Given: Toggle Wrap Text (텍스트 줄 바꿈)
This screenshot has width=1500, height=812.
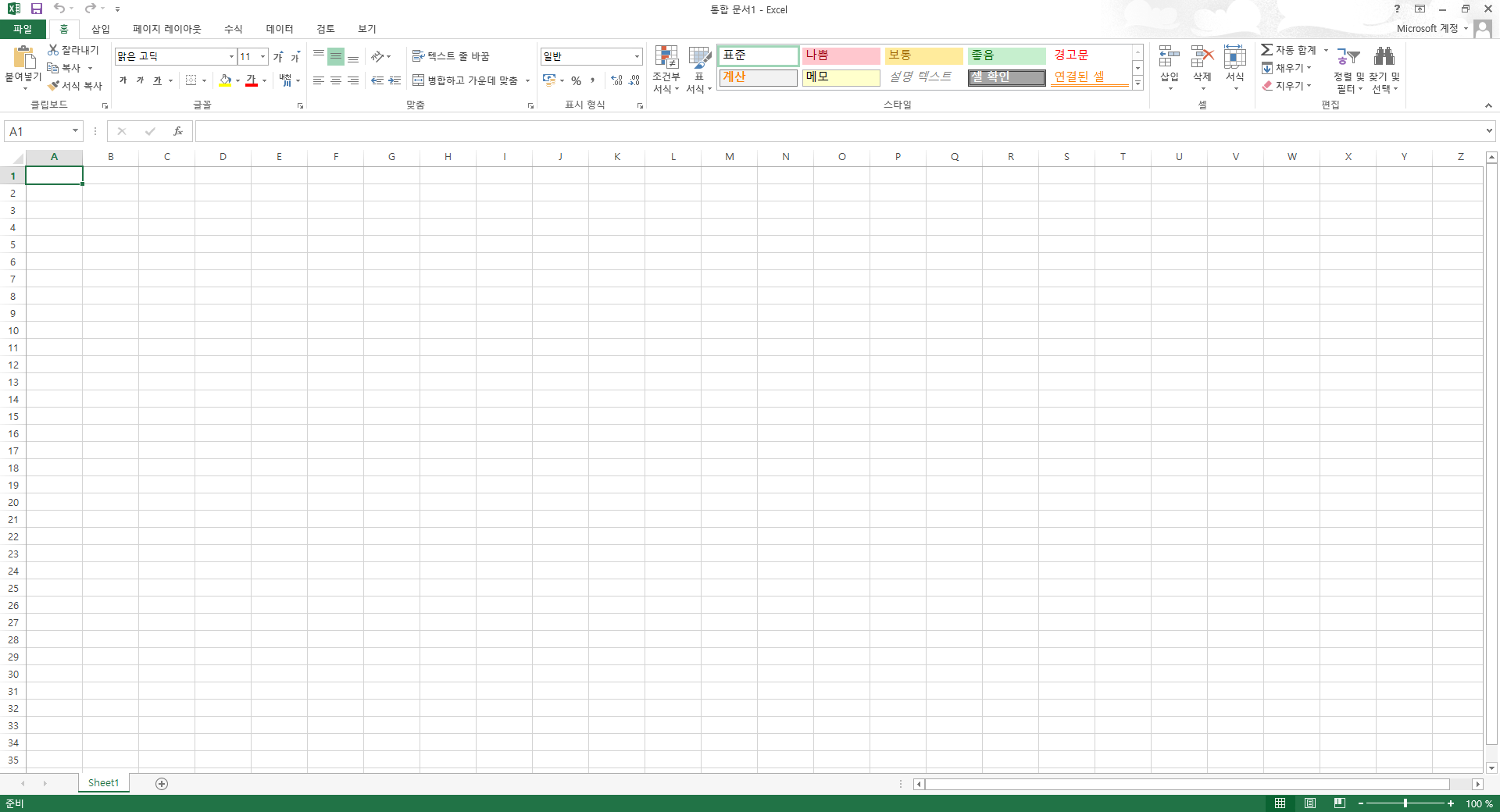Looking at the screenshot, I should click(x=450, y=56).
